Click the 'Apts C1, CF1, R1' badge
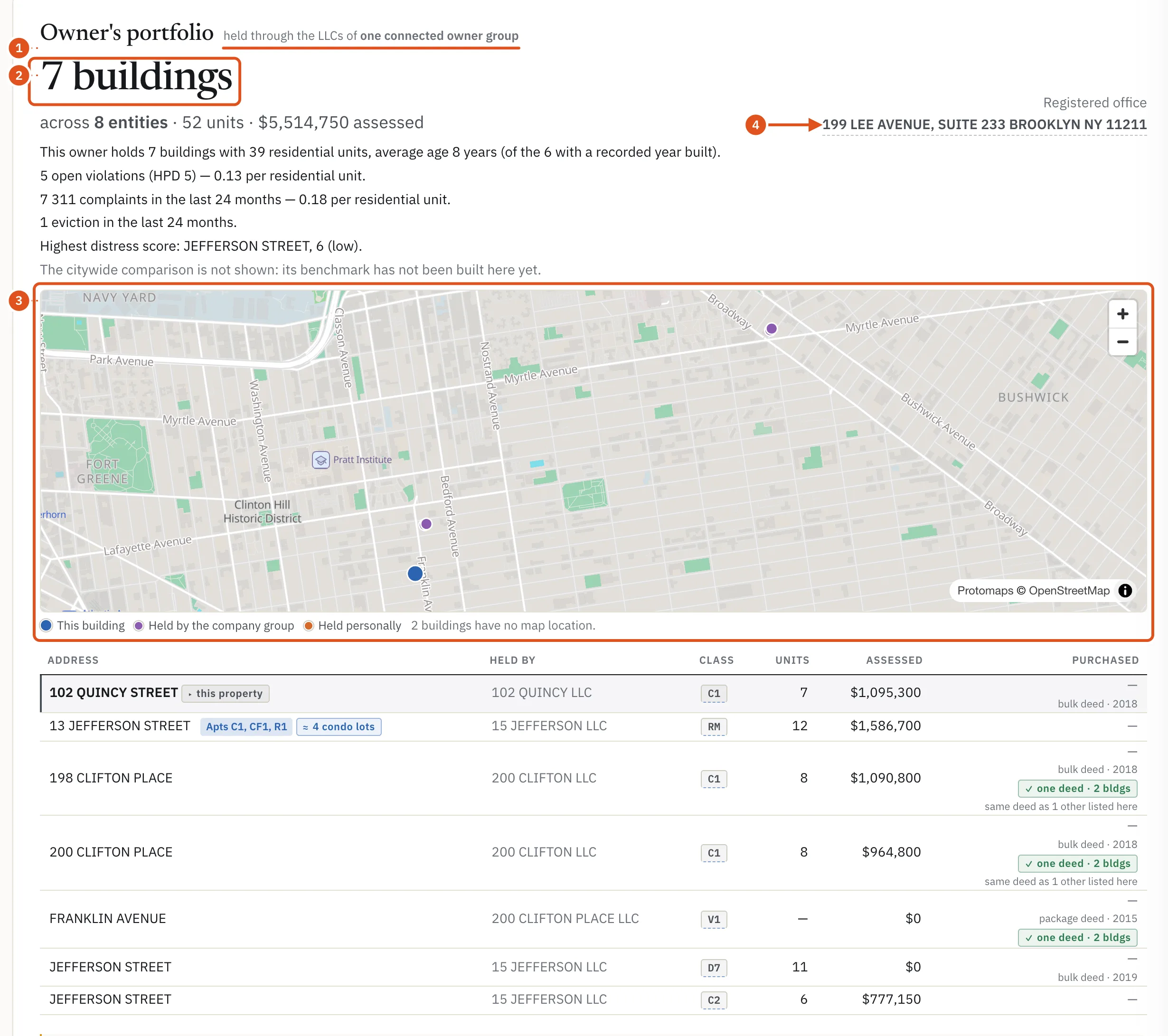 pyautogui.click(x=246, y=726)
